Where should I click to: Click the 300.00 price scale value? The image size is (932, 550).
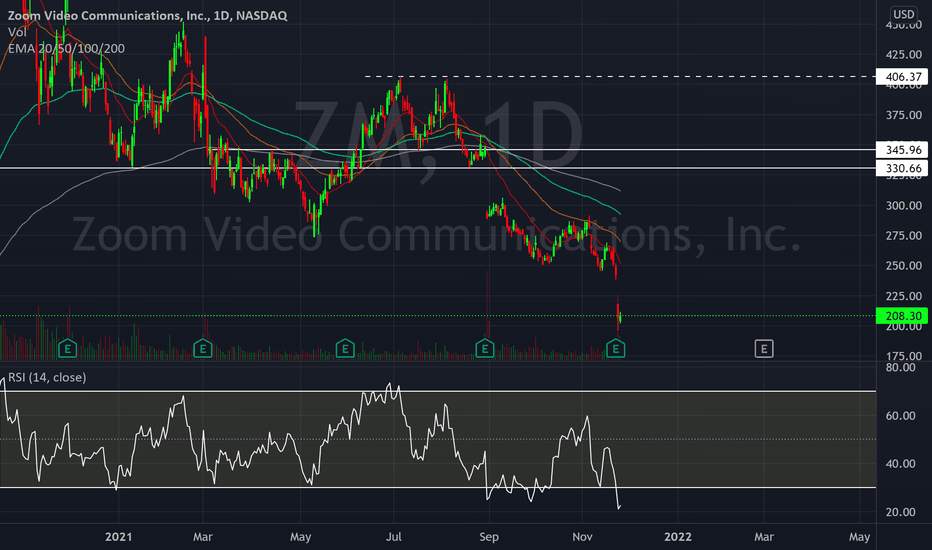pos(904,206)
